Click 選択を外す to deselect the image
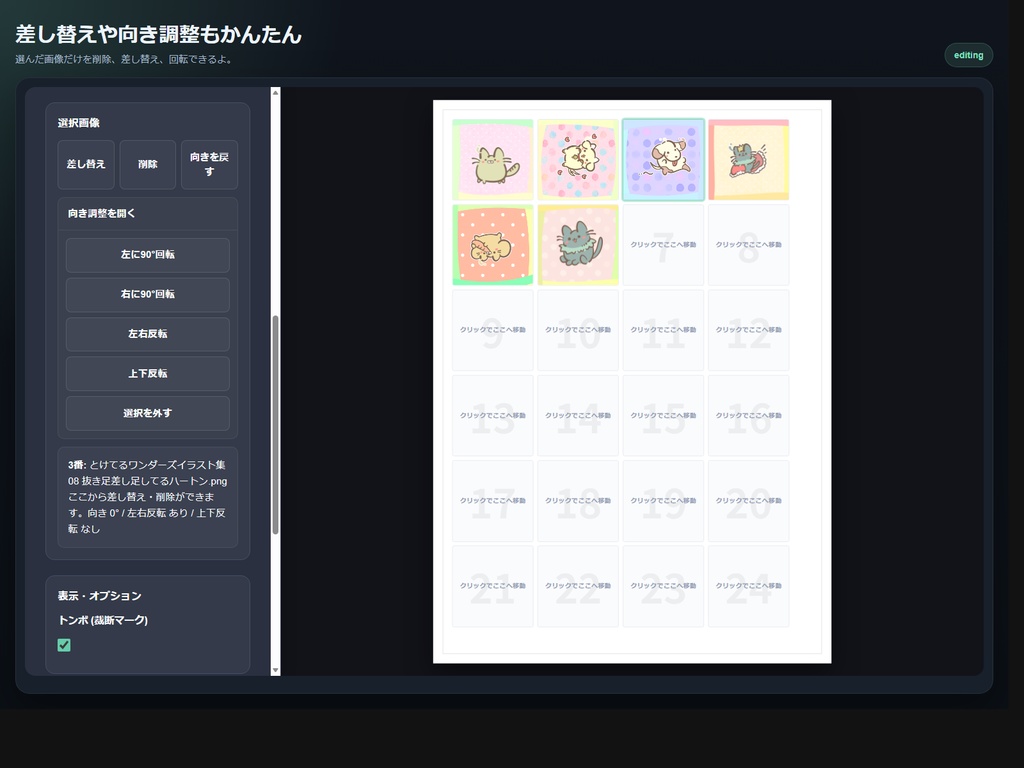The width and height of the screenshot is (1024, 768). (147, 412)
